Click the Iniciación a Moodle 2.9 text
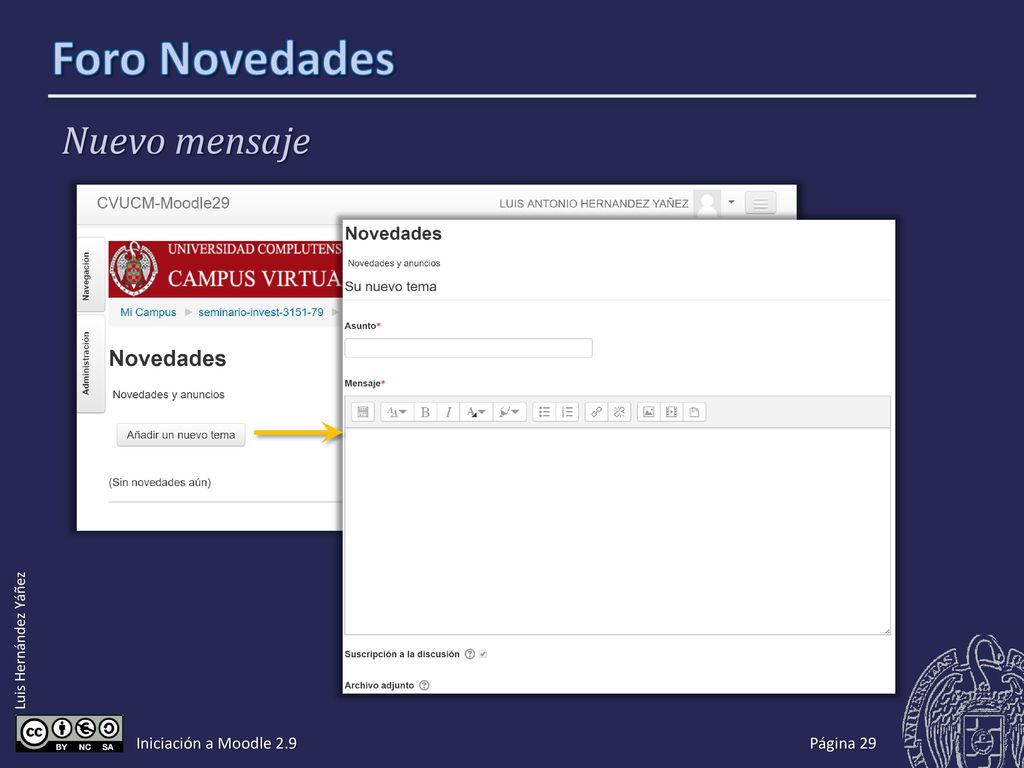The image size is (1024, 768). click(216, 743)
